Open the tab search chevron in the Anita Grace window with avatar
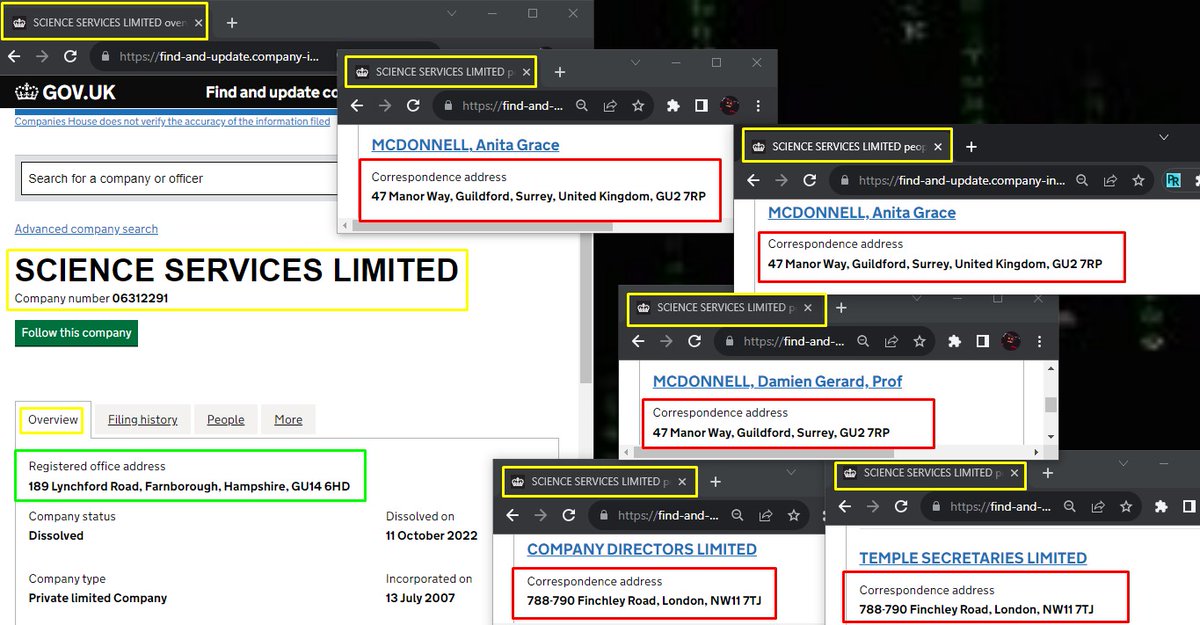This screenshot has width=1200, height=625. (x=637, y=62)
